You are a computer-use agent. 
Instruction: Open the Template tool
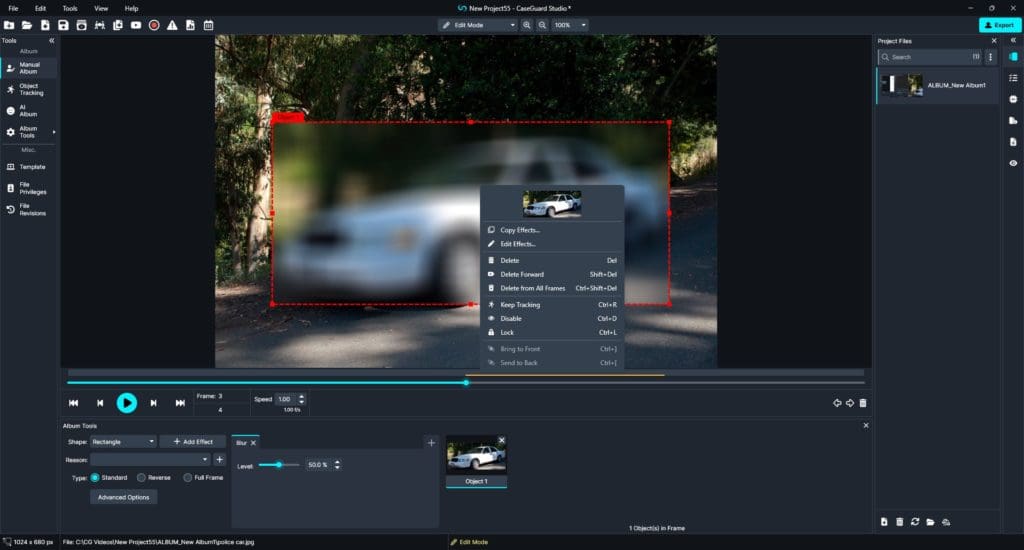[x=27, y=167]
